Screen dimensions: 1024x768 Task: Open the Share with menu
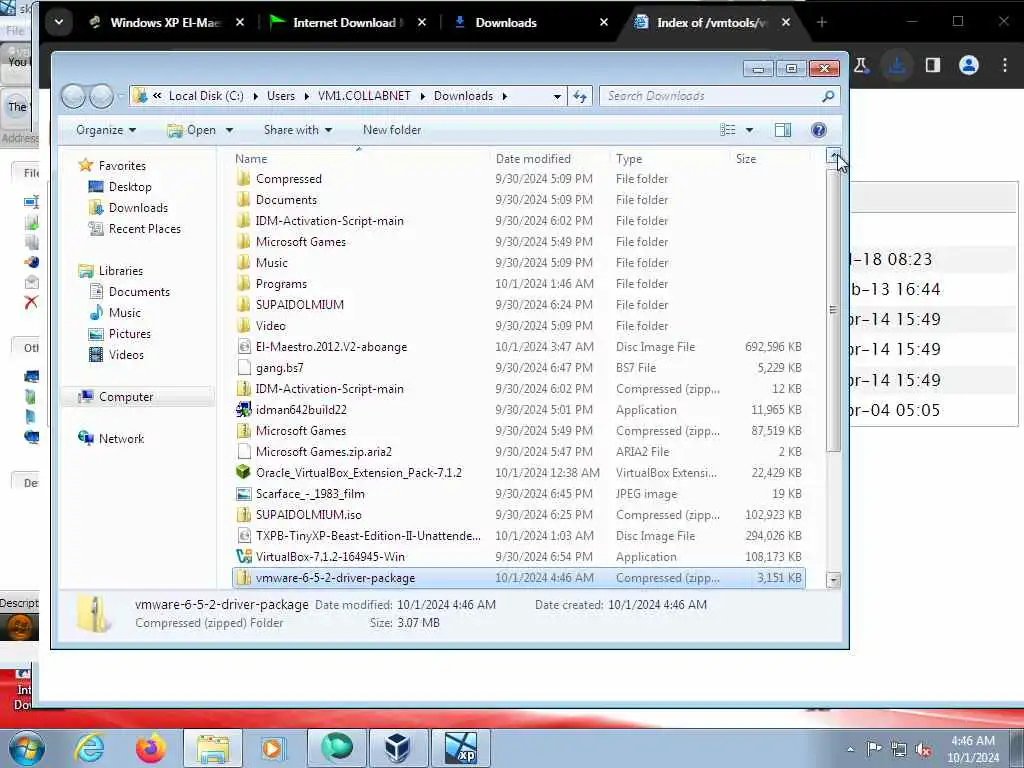click(x=298, y=130)
